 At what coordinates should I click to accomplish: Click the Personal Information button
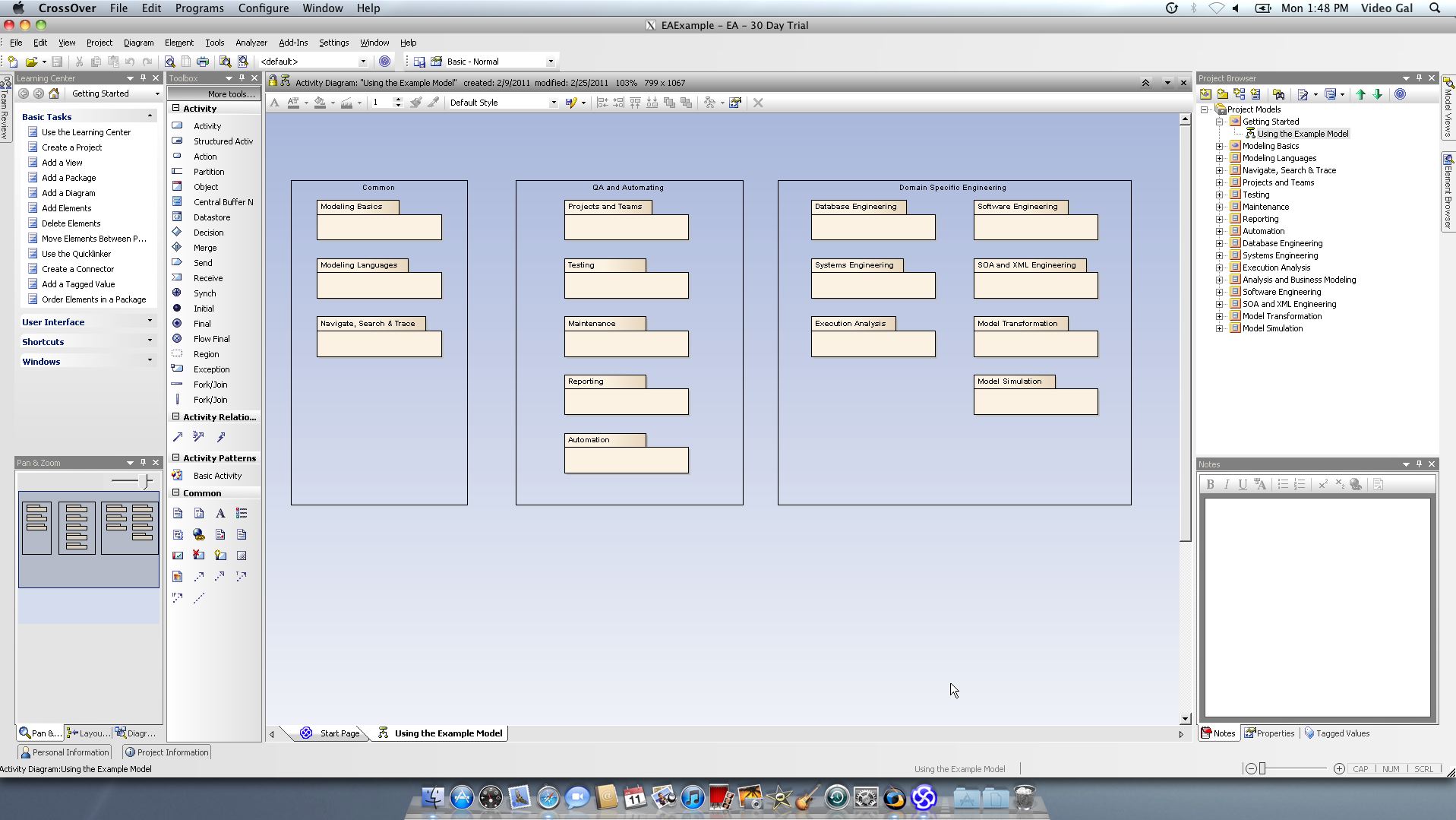[65, 752]
